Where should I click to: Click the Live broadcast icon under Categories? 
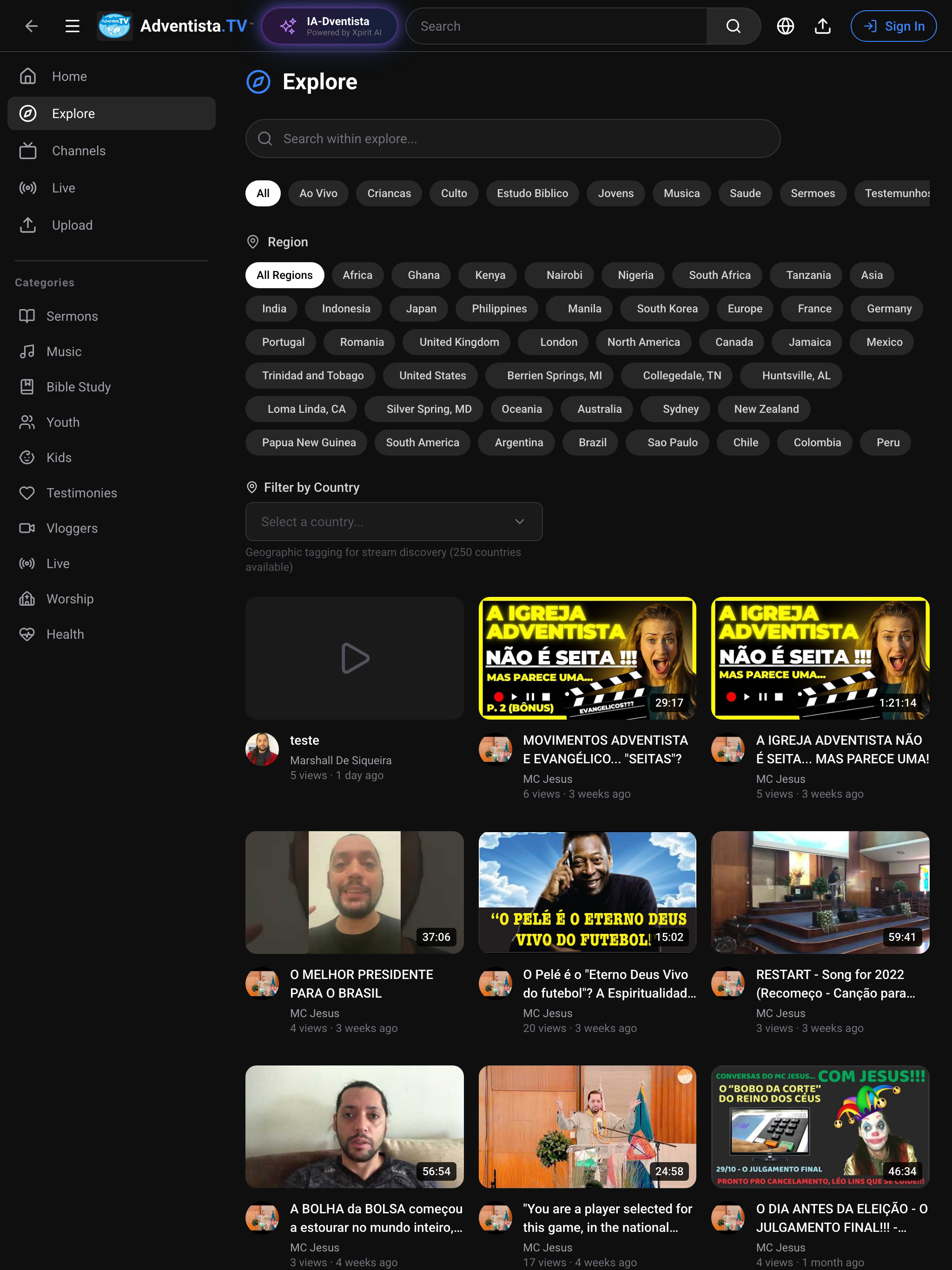[x=27, y=563]
